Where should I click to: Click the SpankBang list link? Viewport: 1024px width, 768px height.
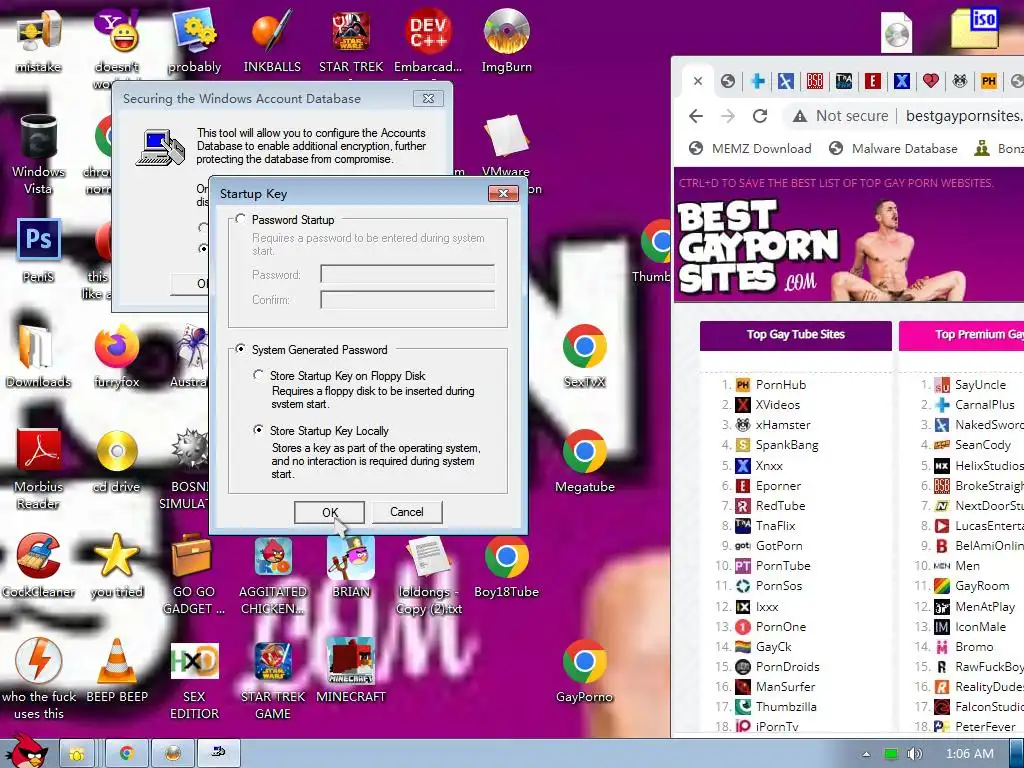(x=786, y=445)
